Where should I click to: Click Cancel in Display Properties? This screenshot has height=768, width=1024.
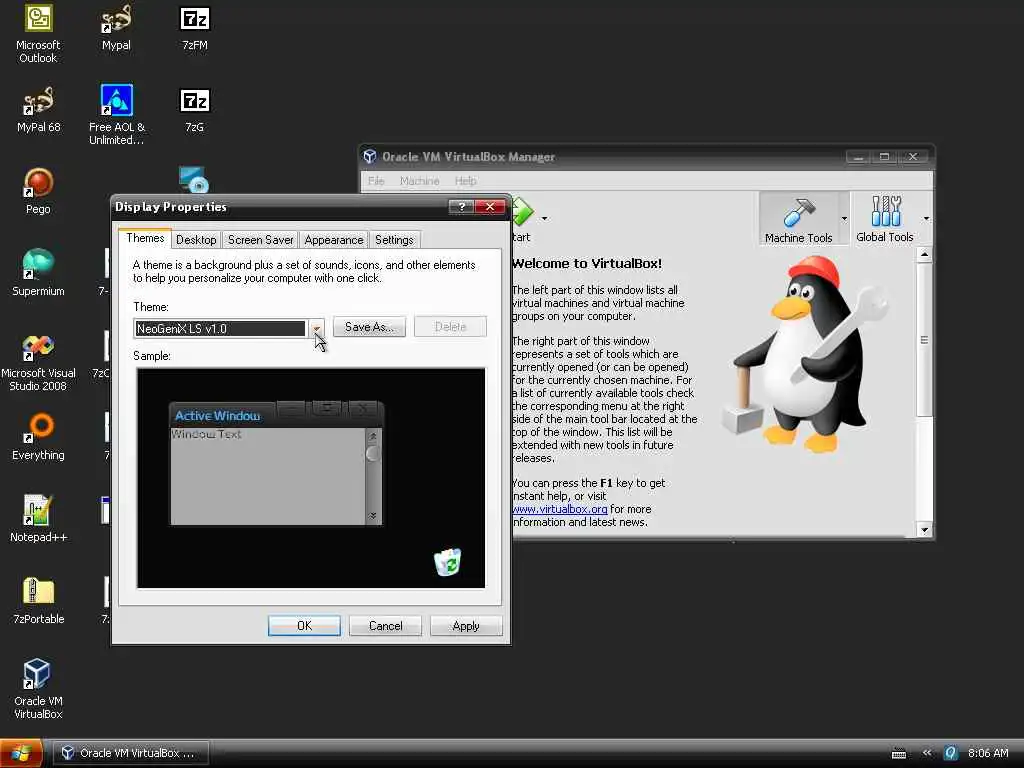coord(385,626)
